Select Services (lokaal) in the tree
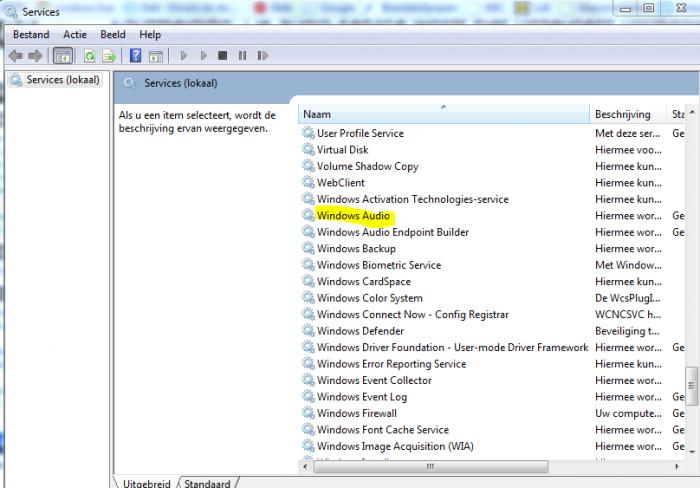Image resolution: width=700 pixels, height=488 pixels. pyautogui.click(x=55, y=80)
